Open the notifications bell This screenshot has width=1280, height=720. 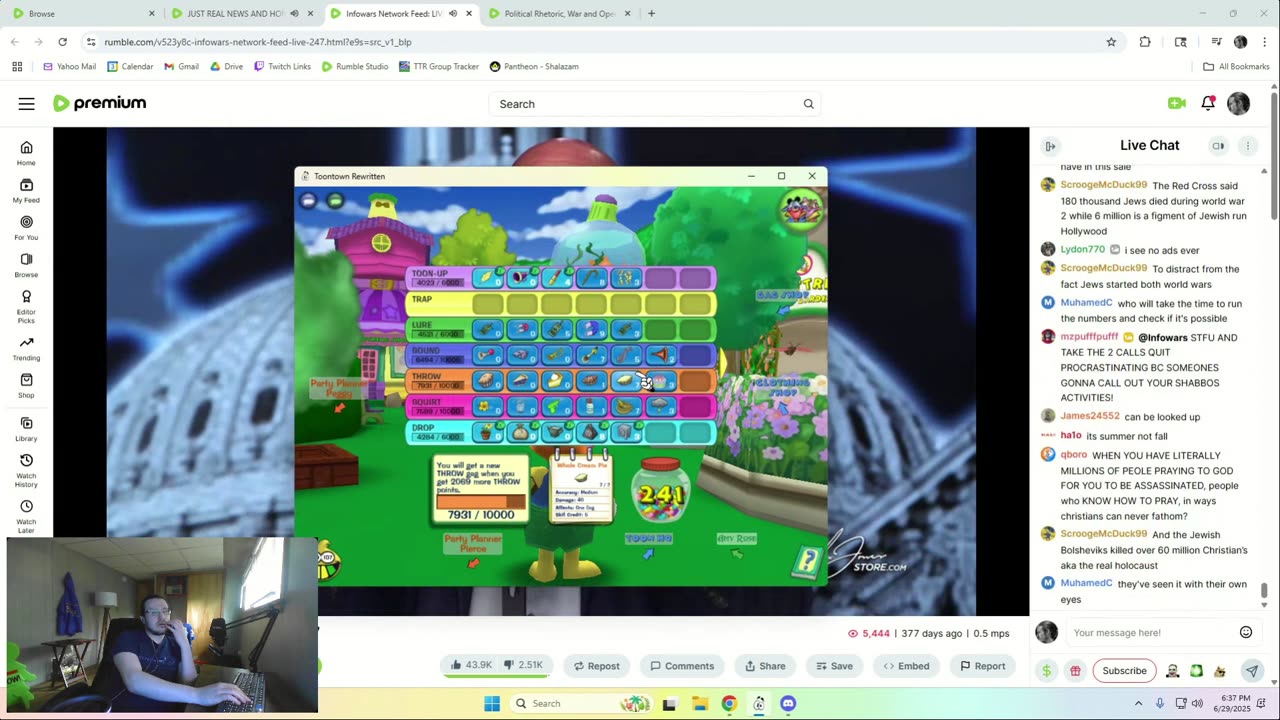[1208, 103]
